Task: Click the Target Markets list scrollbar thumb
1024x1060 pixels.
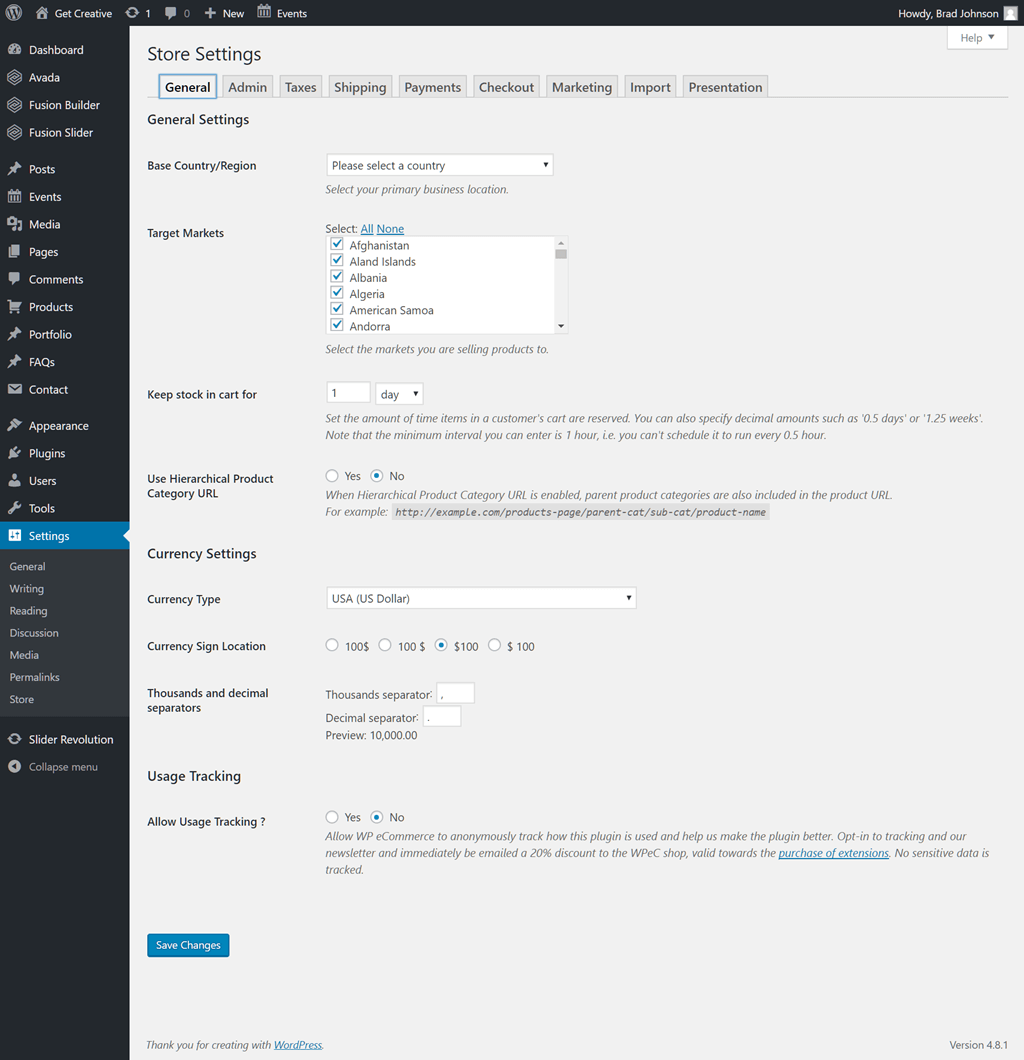Action: coord(561,254)
